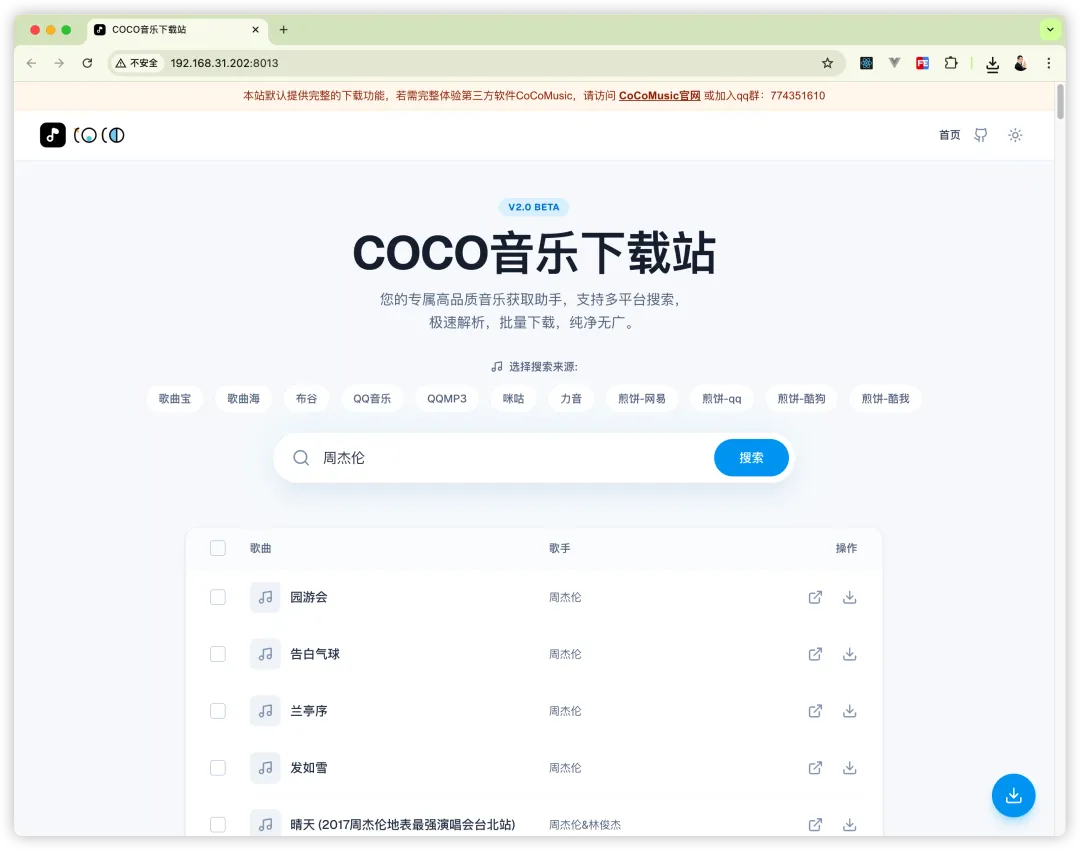The image size is (1080, 850).
Task: Open external link for 晴天 concert version
Action: tap(815, 825)
